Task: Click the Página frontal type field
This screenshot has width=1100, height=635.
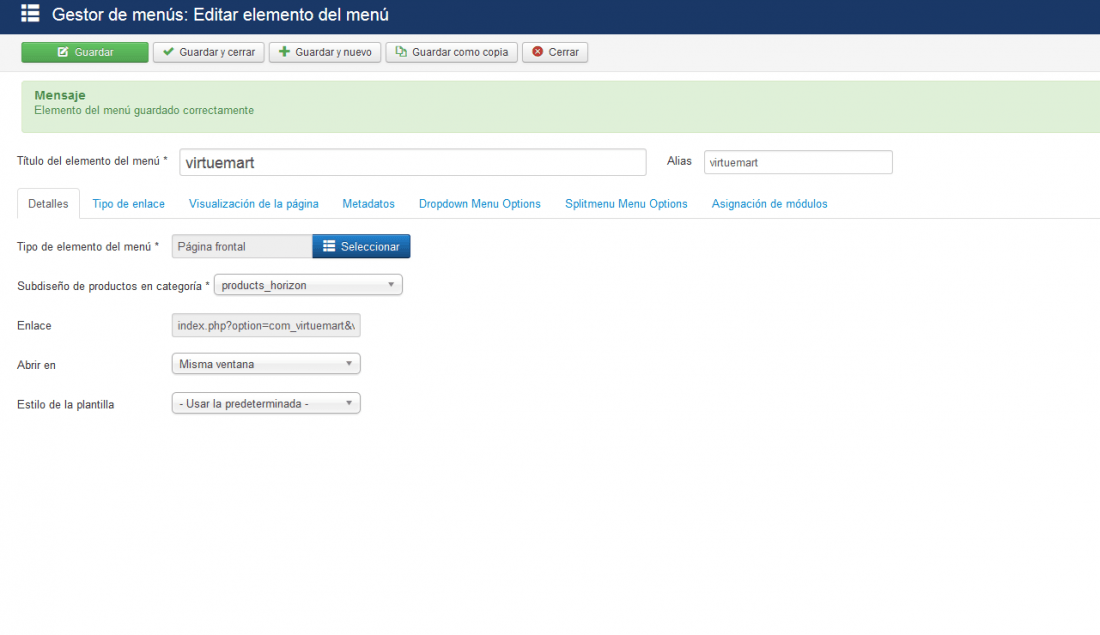Action: [x=242, y=246]
